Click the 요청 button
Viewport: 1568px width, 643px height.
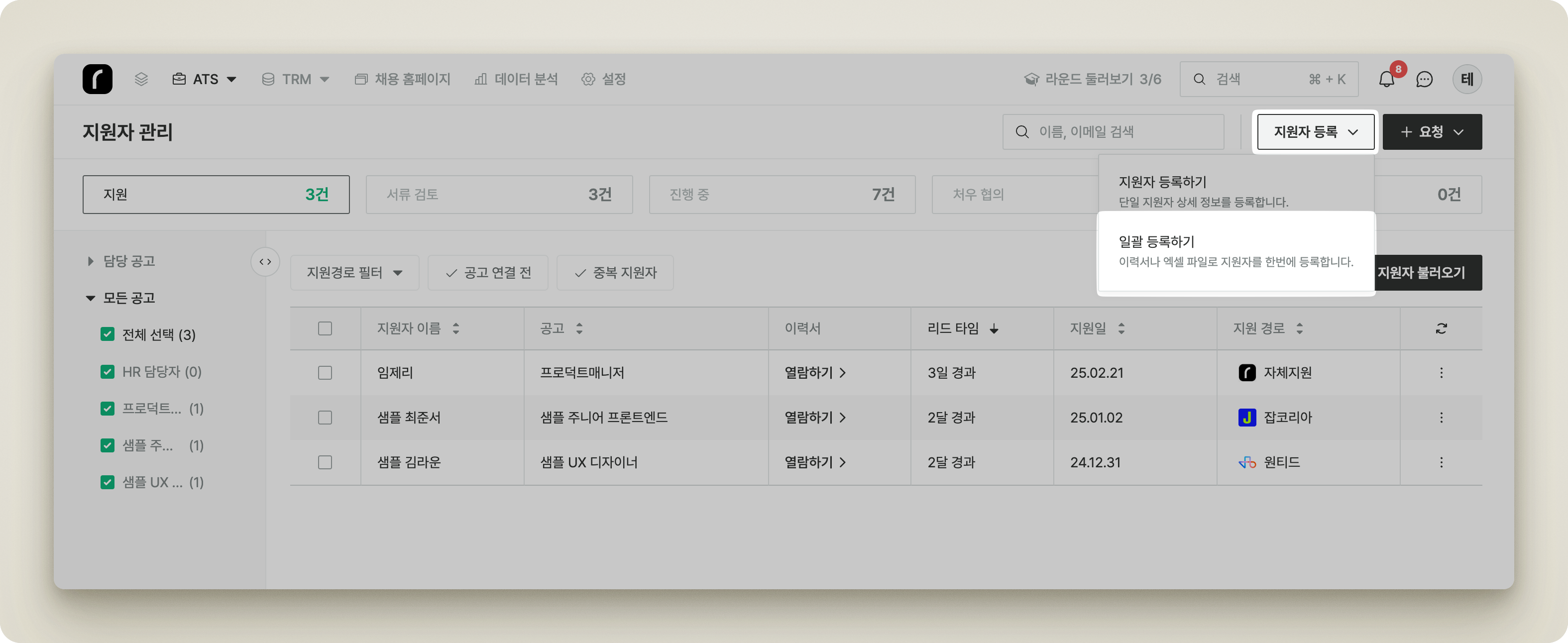1432,132
